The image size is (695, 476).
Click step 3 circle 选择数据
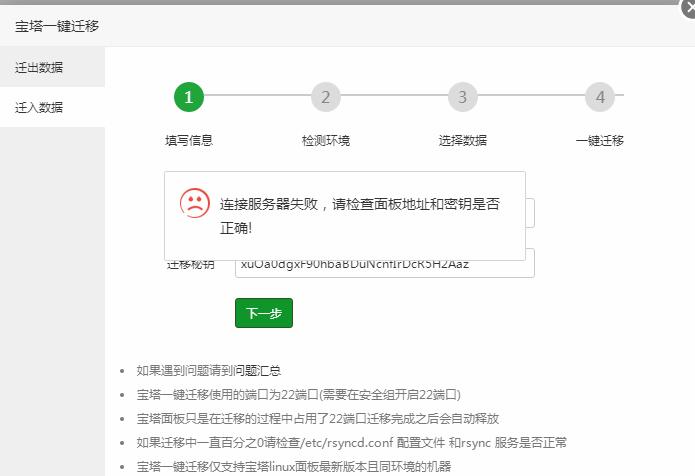(x=463, y=97)
